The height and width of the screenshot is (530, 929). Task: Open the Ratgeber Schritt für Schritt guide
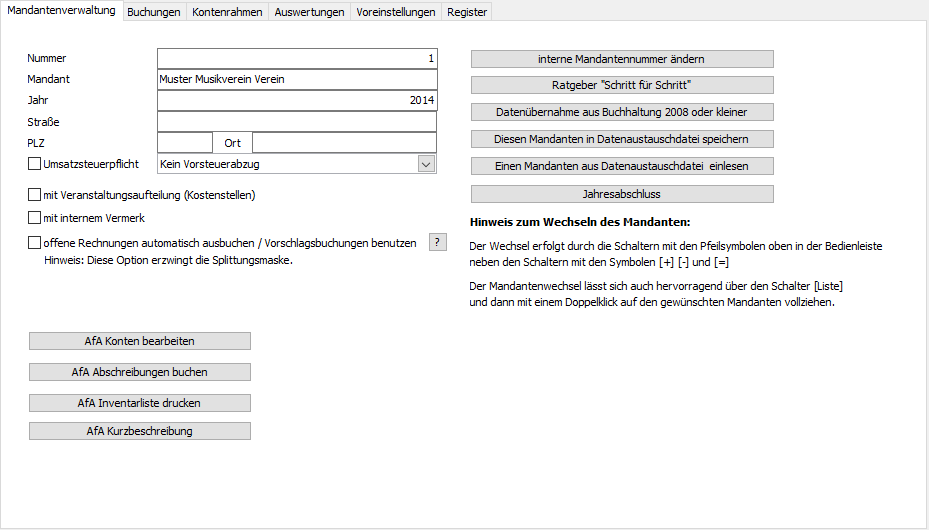(622, 85)
